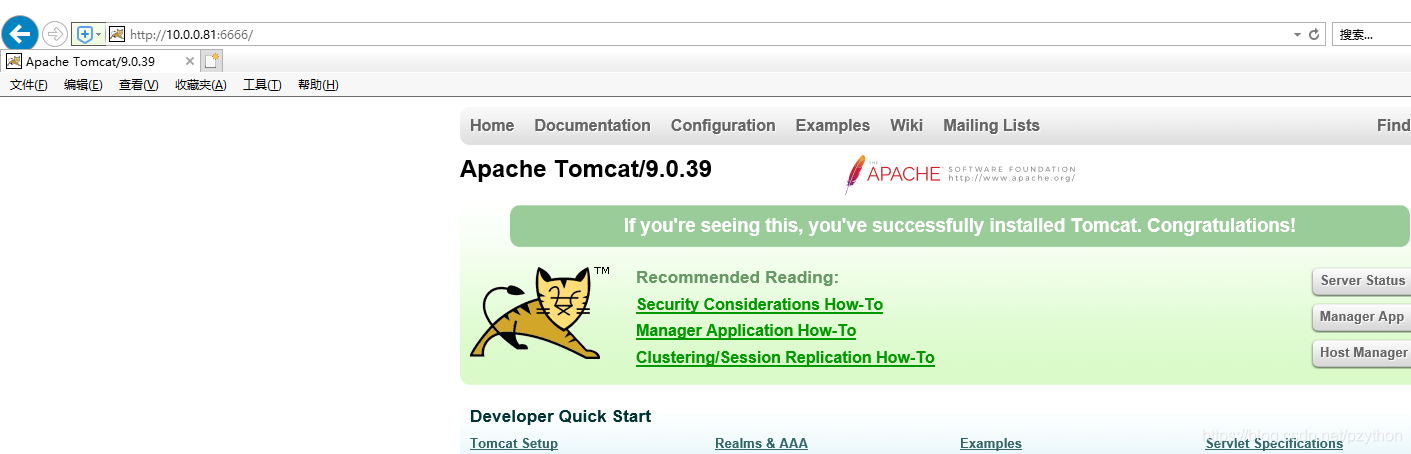Viewport: 1411px width, 454px height.
Task: Open the Mailing Lists nav link
Action: (x=991, y=125)
